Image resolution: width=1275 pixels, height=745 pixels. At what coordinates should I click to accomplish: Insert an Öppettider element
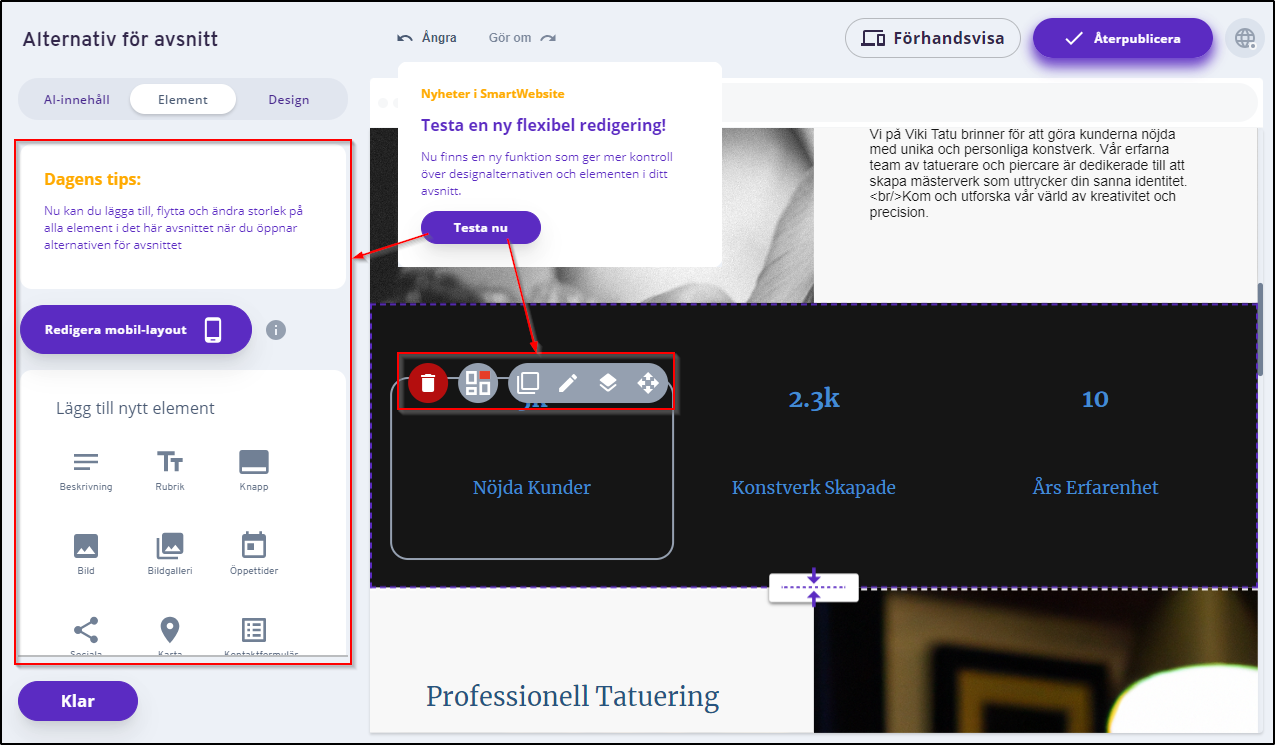tap(254, 554)
